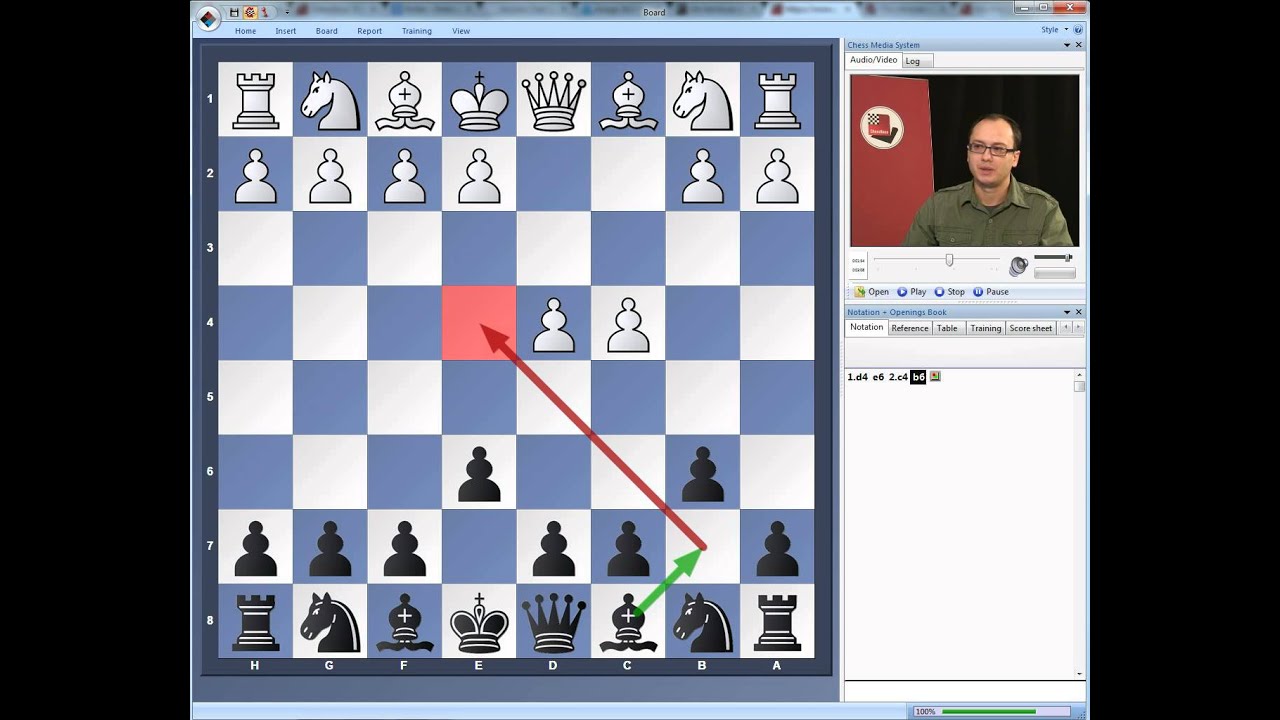Click the Open media button
Screen dimensions: 1280x720
(x=872, y=292)
